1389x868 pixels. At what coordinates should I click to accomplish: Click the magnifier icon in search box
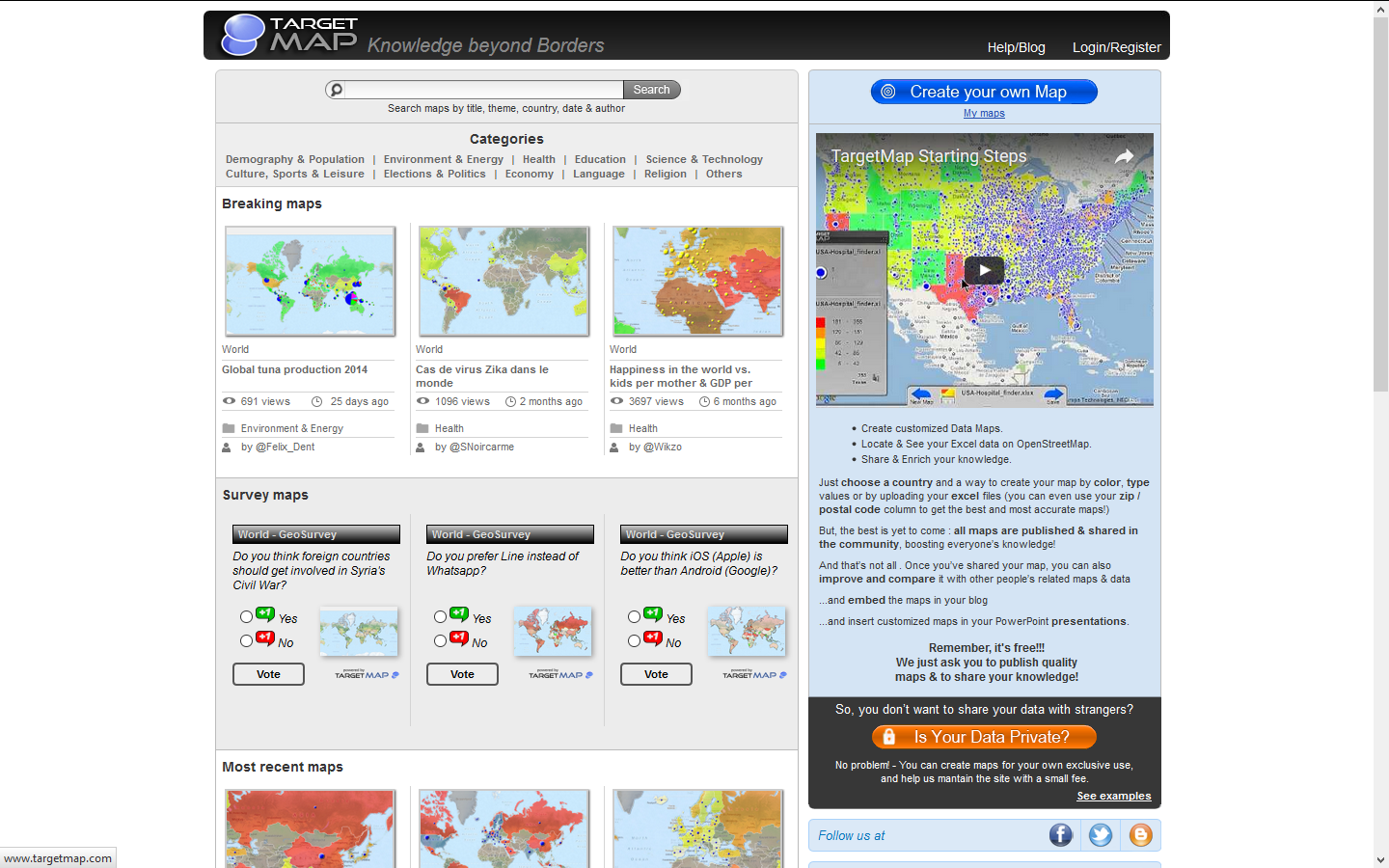click(336, 90)
